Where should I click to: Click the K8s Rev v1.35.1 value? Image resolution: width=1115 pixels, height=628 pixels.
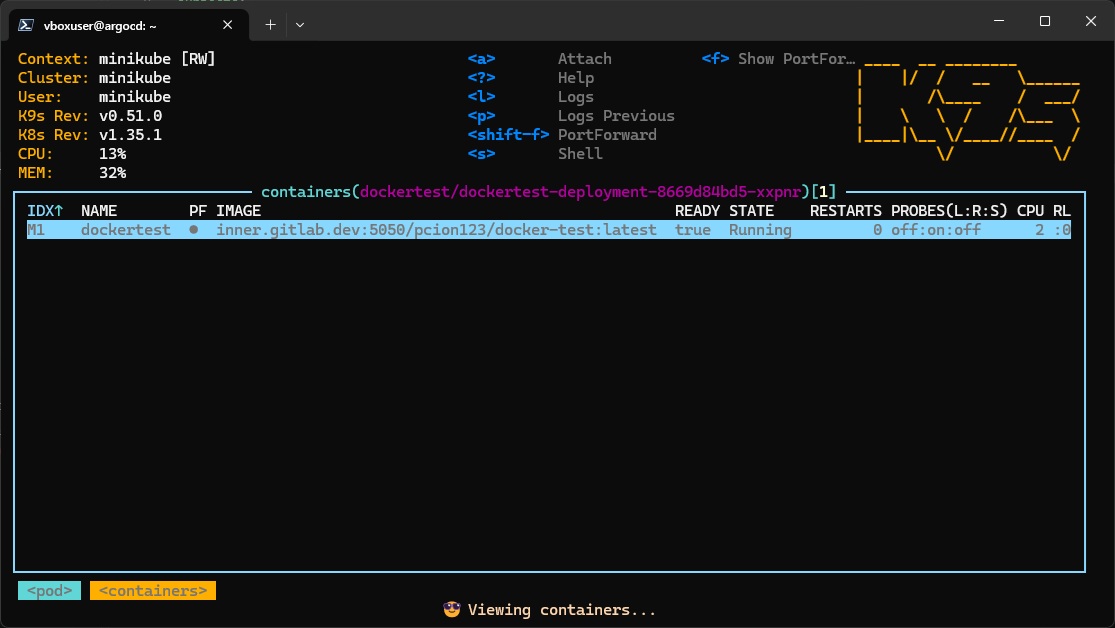coord(131,135)
